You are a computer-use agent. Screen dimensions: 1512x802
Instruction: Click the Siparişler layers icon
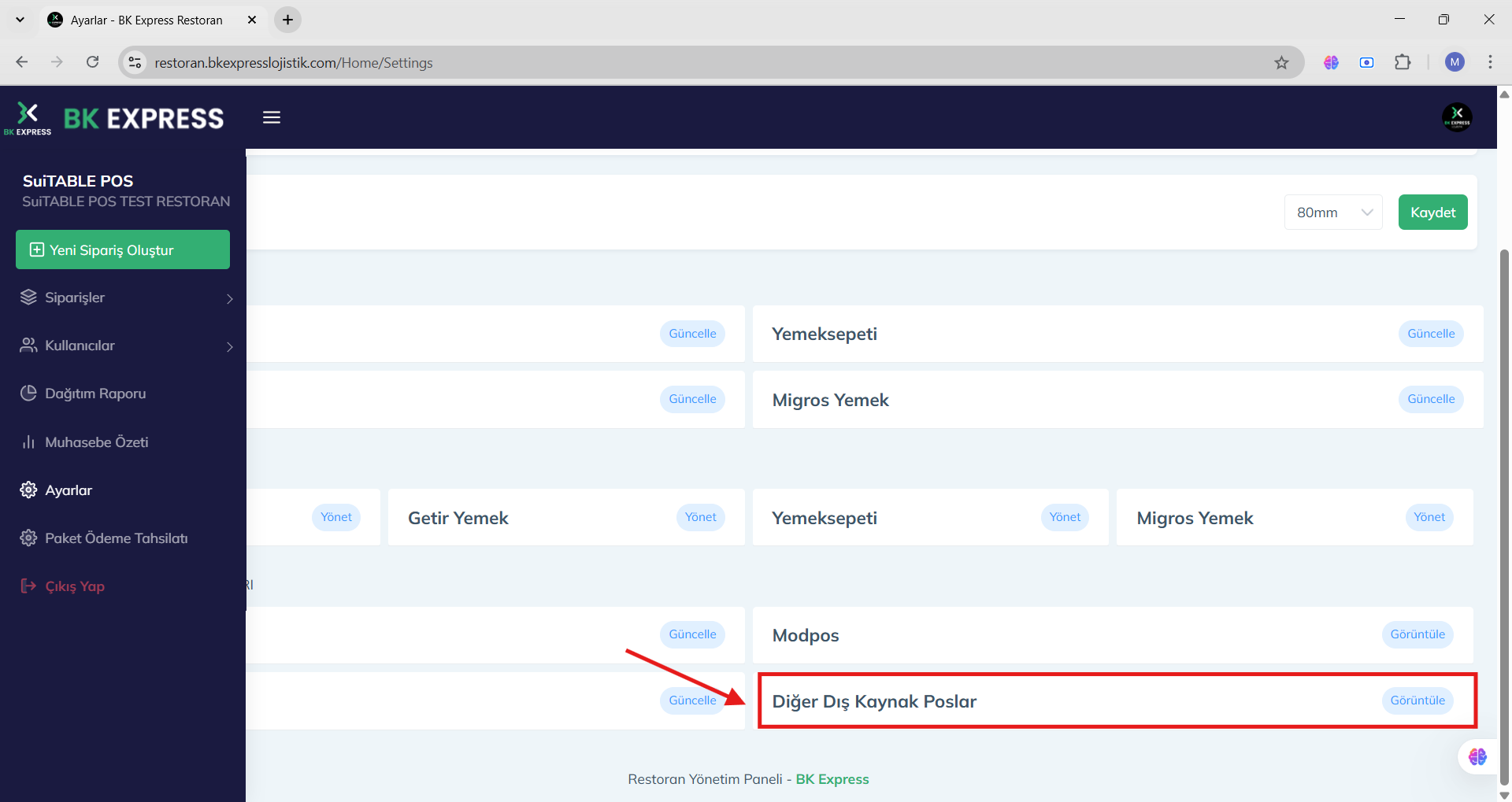tap(28, 298)
